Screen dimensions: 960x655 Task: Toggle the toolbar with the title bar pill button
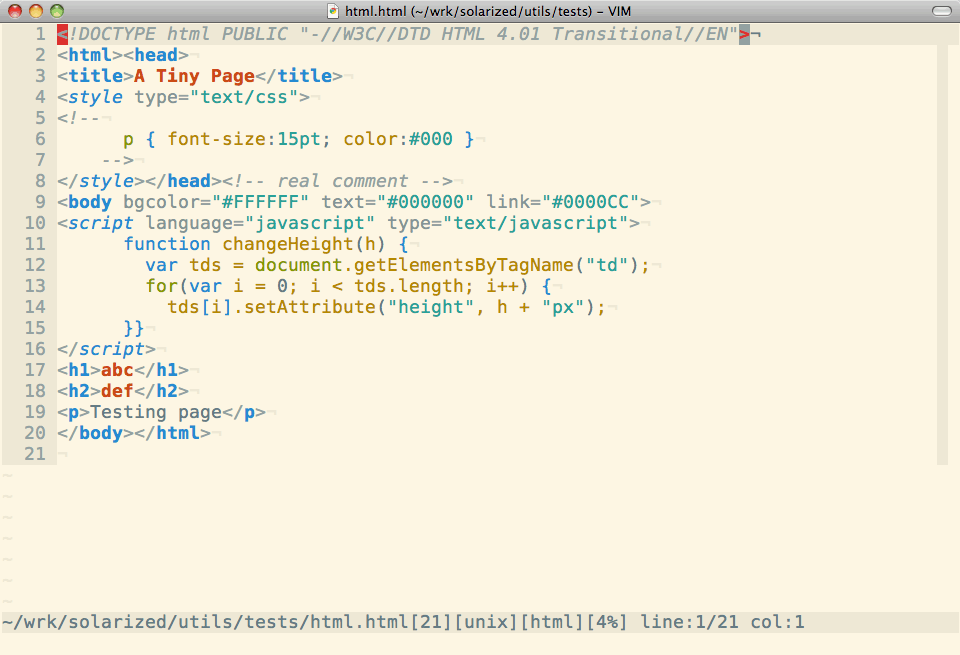point(941,11)
